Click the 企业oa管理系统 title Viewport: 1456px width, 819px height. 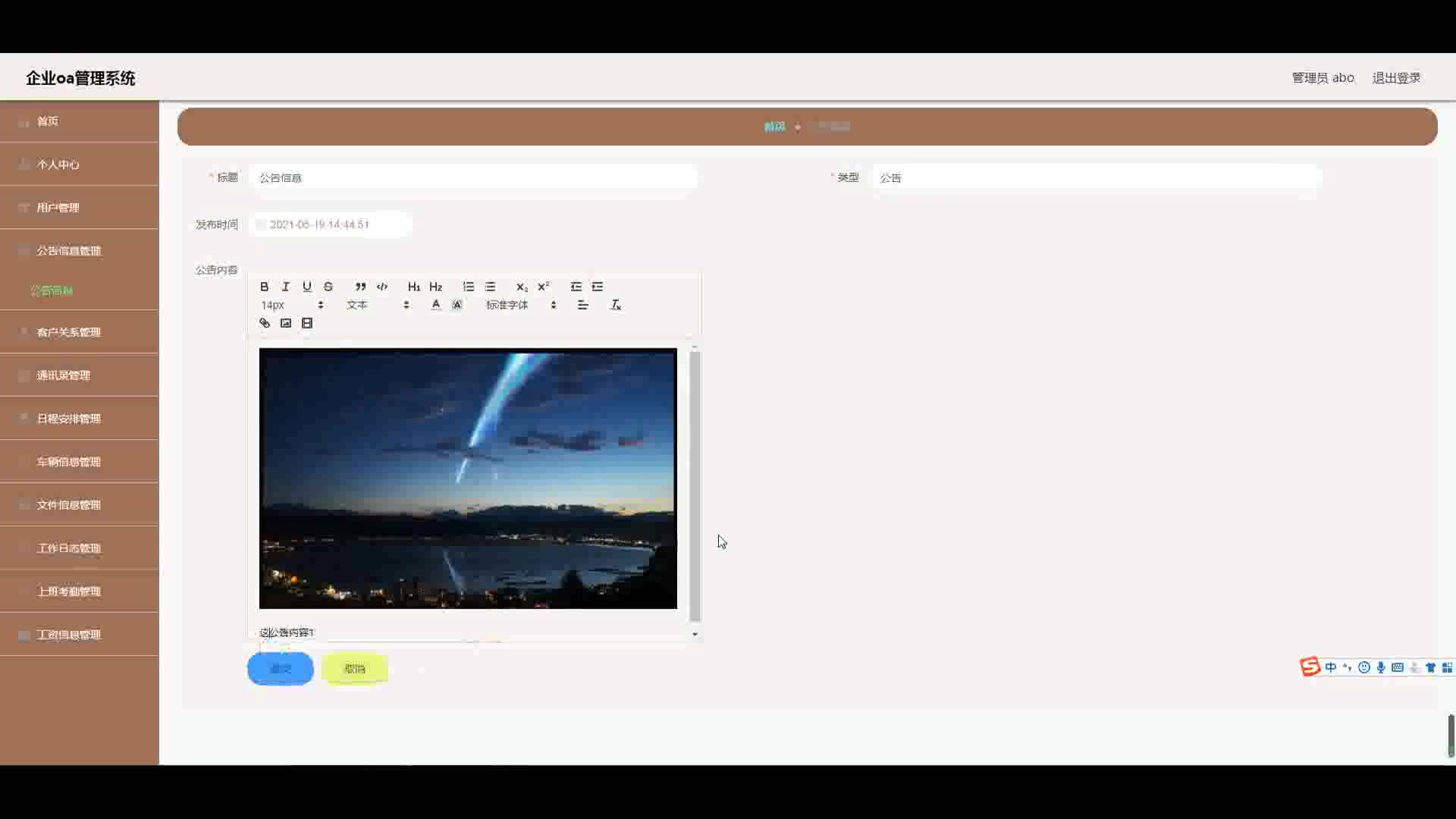80,78
